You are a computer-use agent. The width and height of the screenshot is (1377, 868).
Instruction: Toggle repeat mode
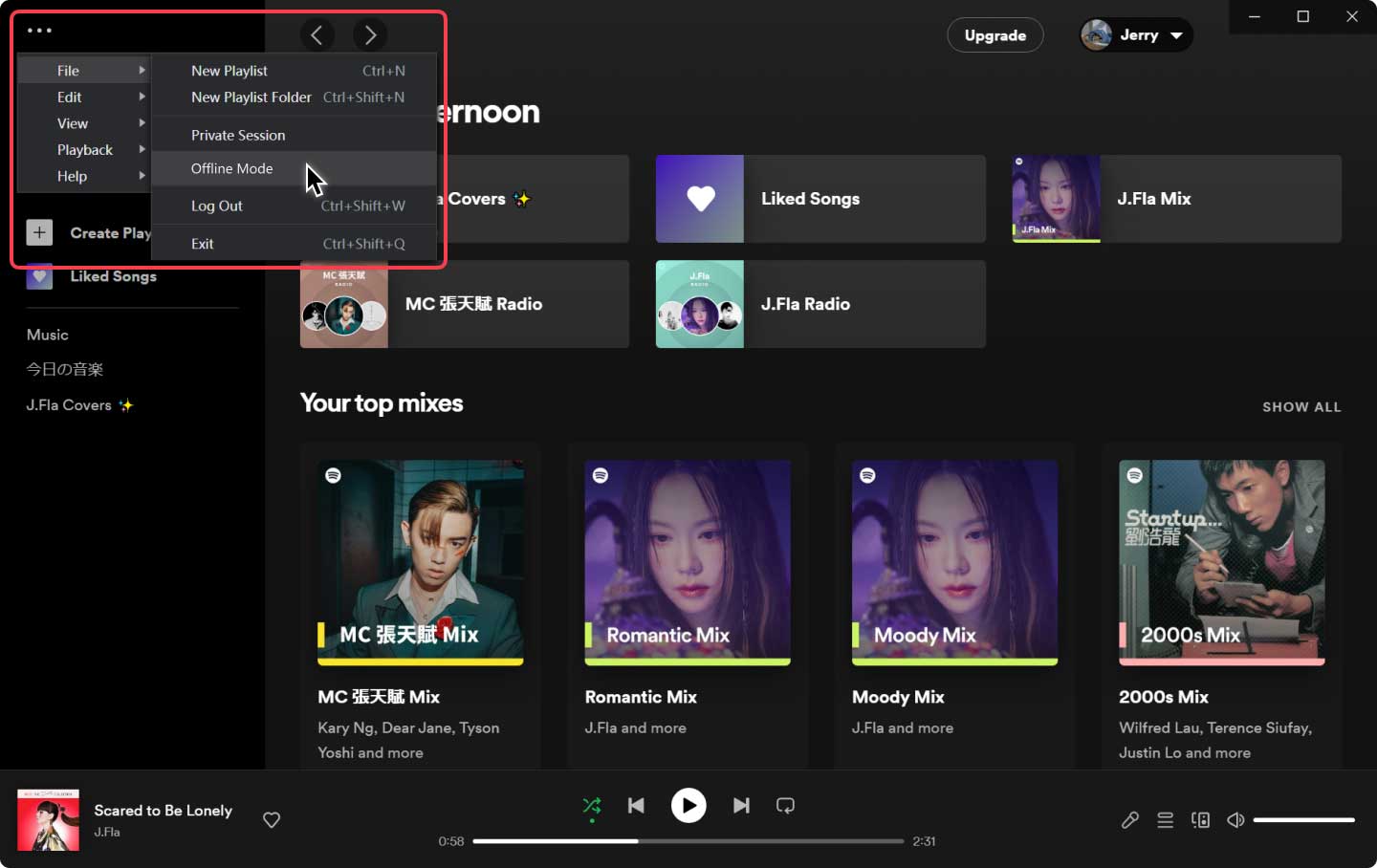click(x=785, y=806)
